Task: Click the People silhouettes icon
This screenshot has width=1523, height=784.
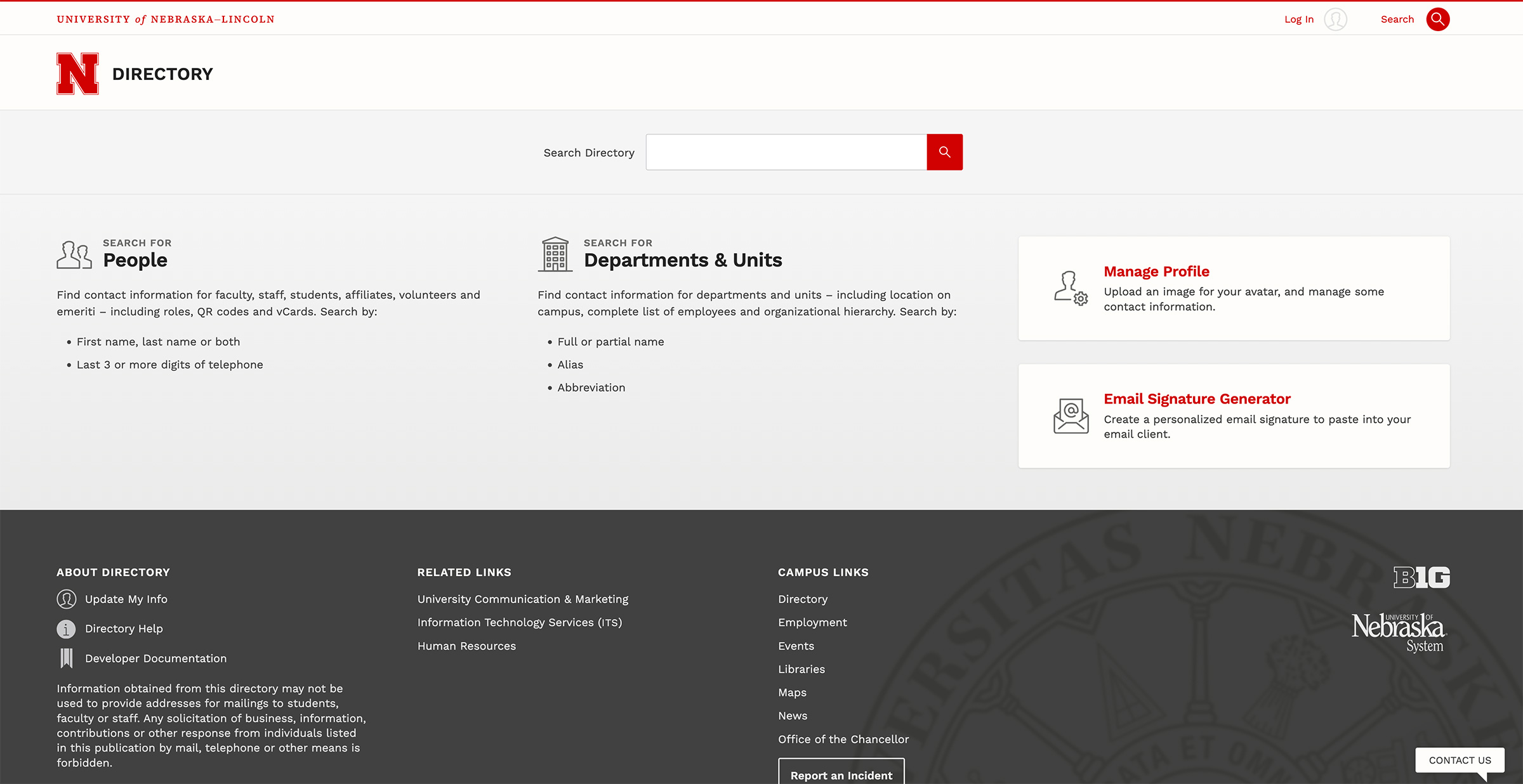Action: 74,255
